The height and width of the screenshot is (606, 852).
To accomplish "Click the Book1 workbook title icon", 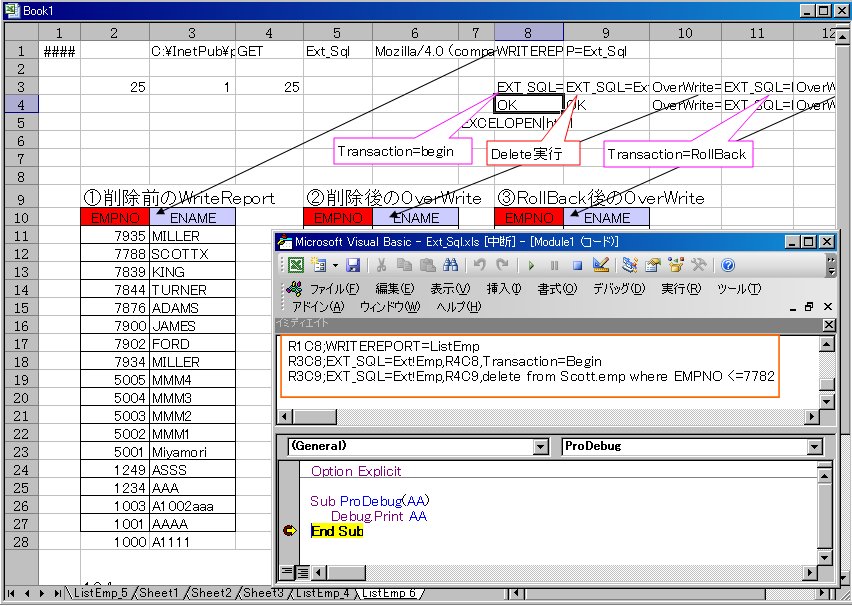I will (x=12, y=10).
